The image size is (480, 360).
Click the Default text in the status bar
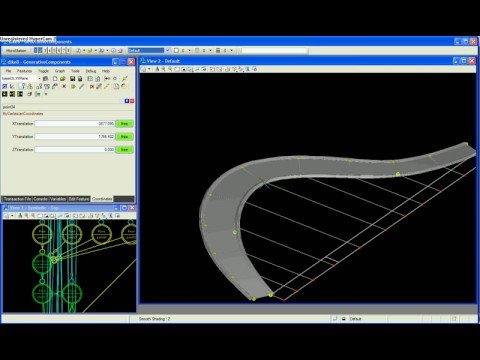(x=355, y=319)
